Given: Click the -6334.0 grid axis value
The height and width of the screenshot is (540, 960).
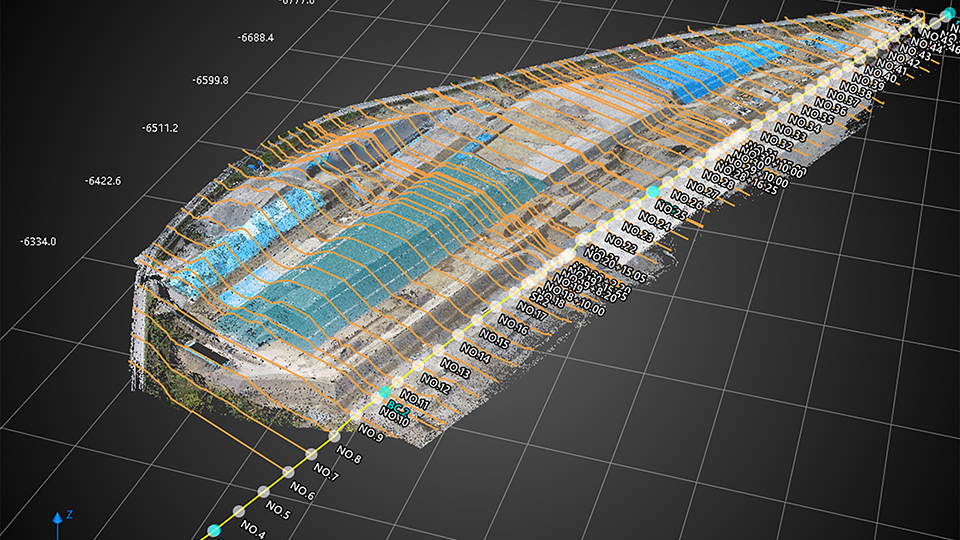Looking at the screenshot, I should pyautogui.click(x=38, y=242).
